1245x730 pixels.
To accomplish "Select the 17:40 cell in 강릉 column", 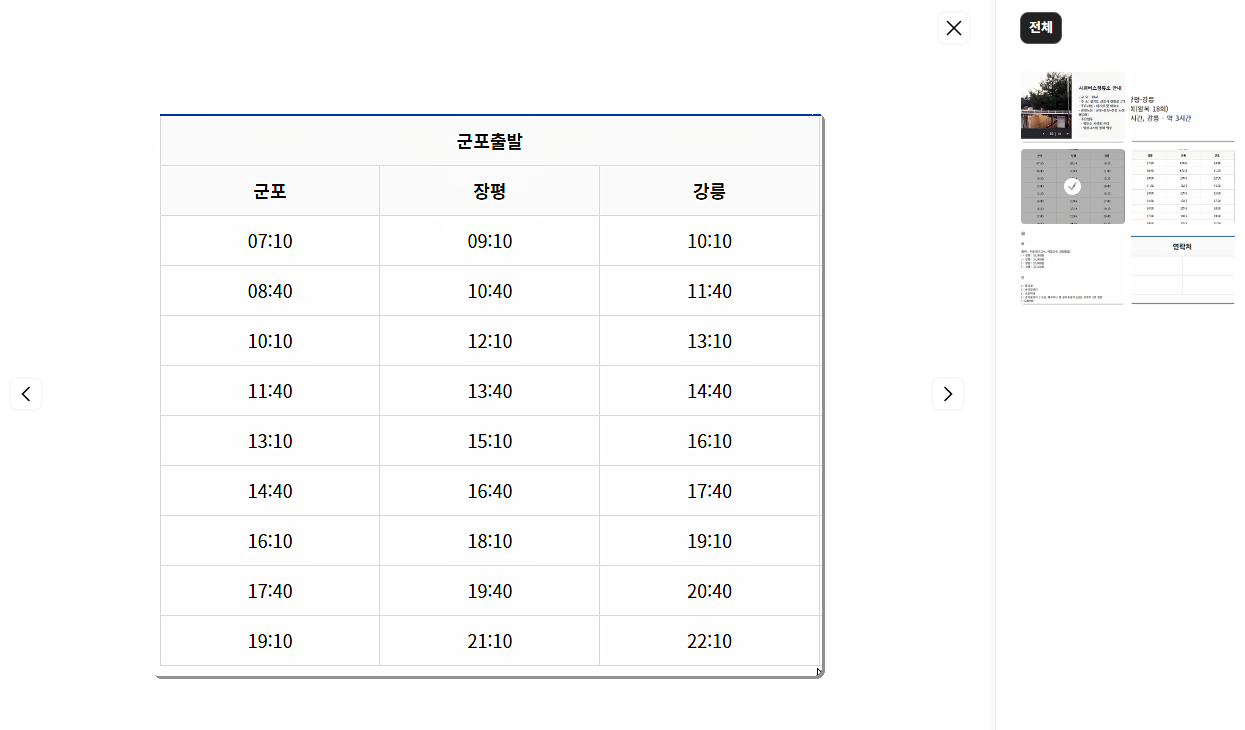I will click(x=710, y=491).
